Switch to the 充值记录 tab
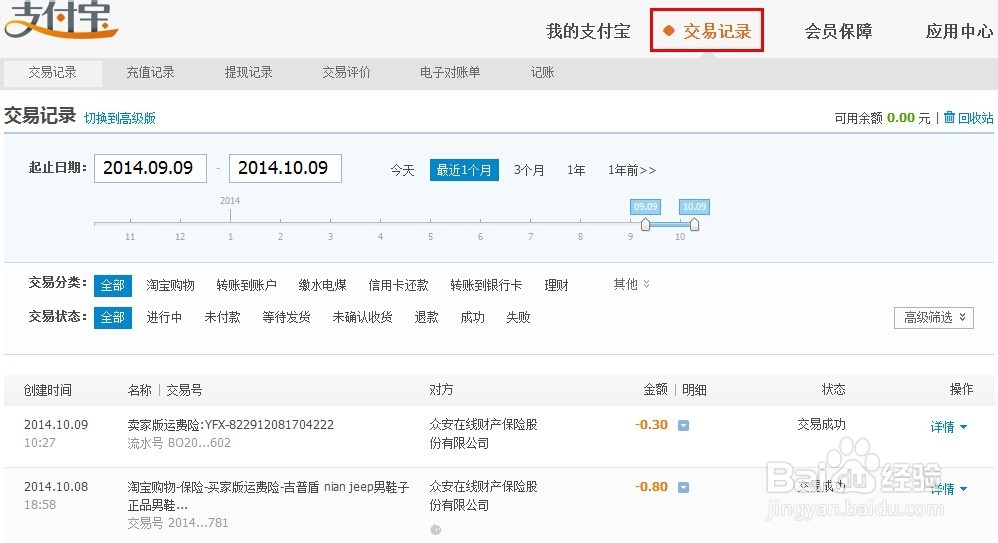Image resolution: width=998 pixels, height=543 pixels. point(150,72)
